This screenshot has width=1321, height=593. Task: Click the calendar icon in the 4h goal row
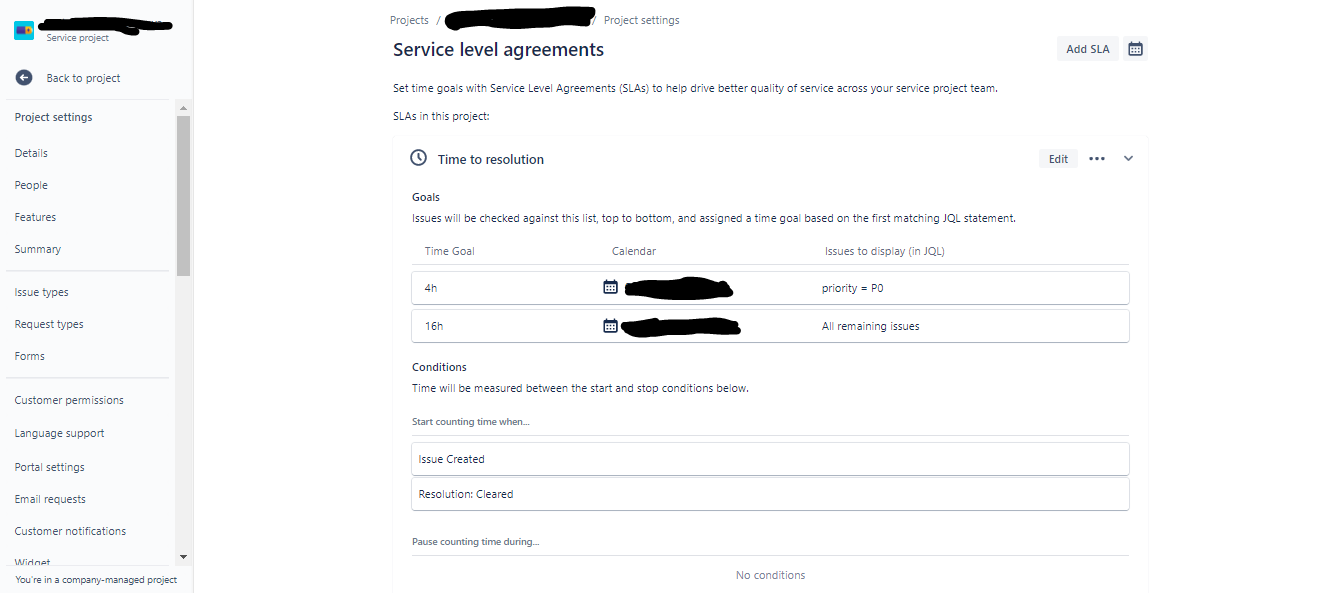(x=610, y=287)
